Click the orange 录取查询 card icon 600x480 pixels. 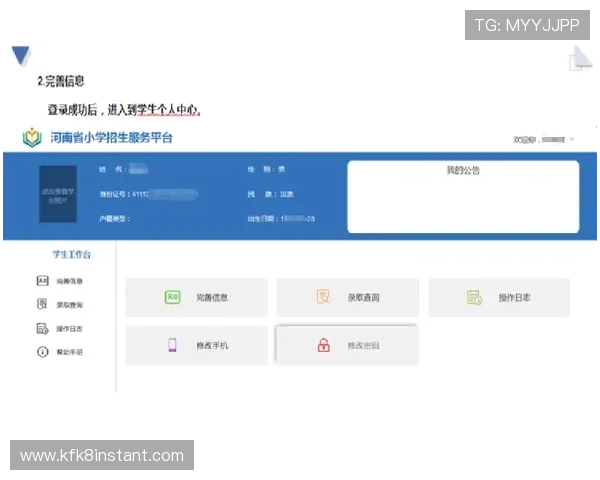323,297
